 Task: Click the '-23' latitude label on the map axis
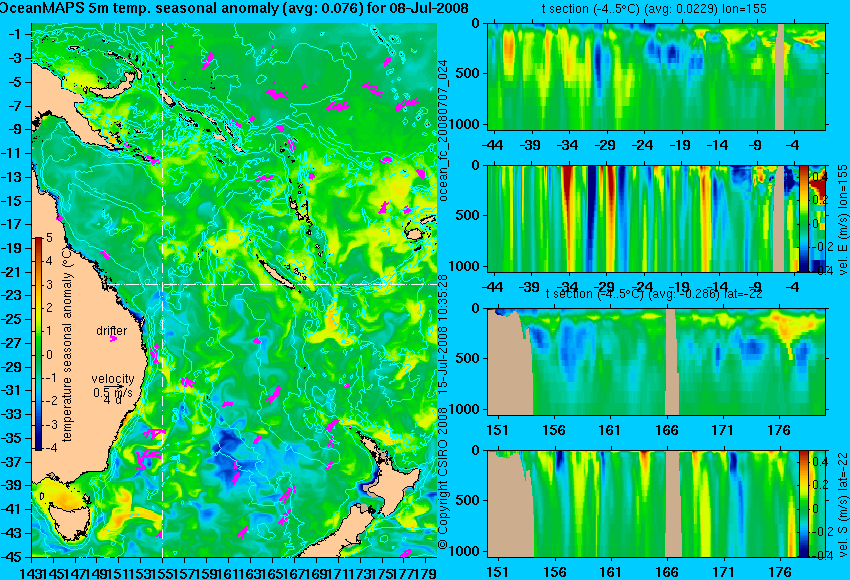click(x=11, y=295)
